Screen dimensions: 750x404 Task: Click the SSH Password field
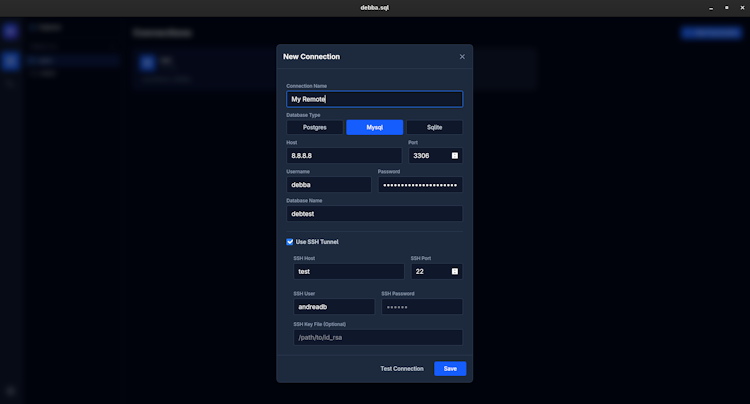[x=422, y=306]
